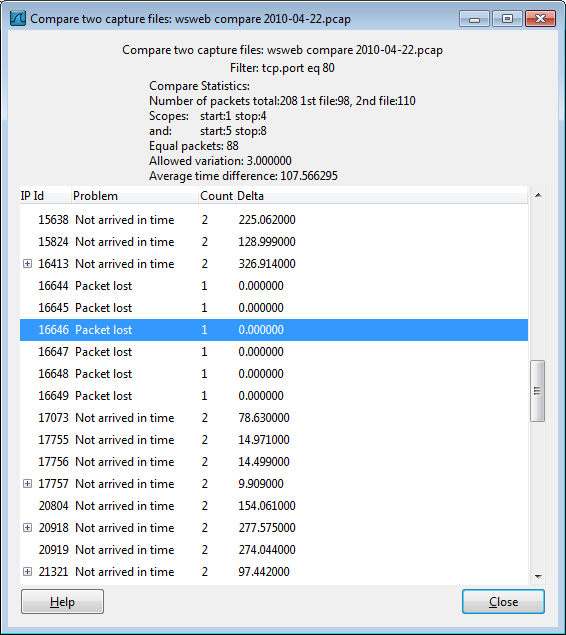Sort by the Count column header
The image size is (566, 635).
pyautogui.click(x=217, y=196)
